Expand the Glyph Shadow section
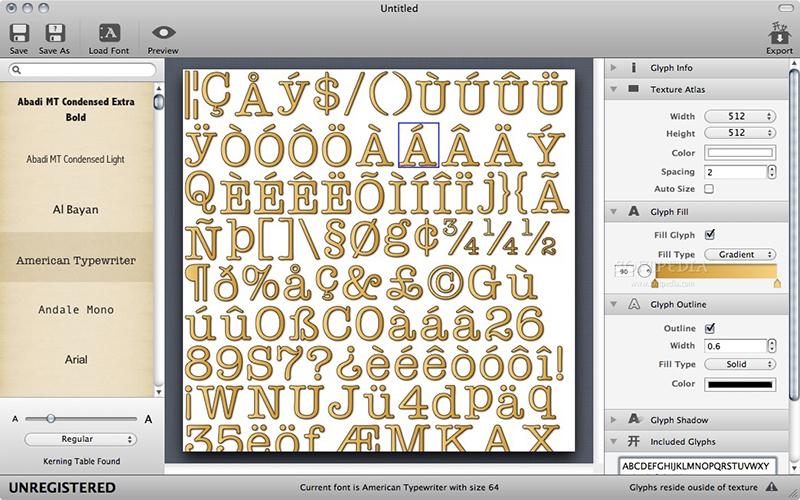 tap(614, 419)
